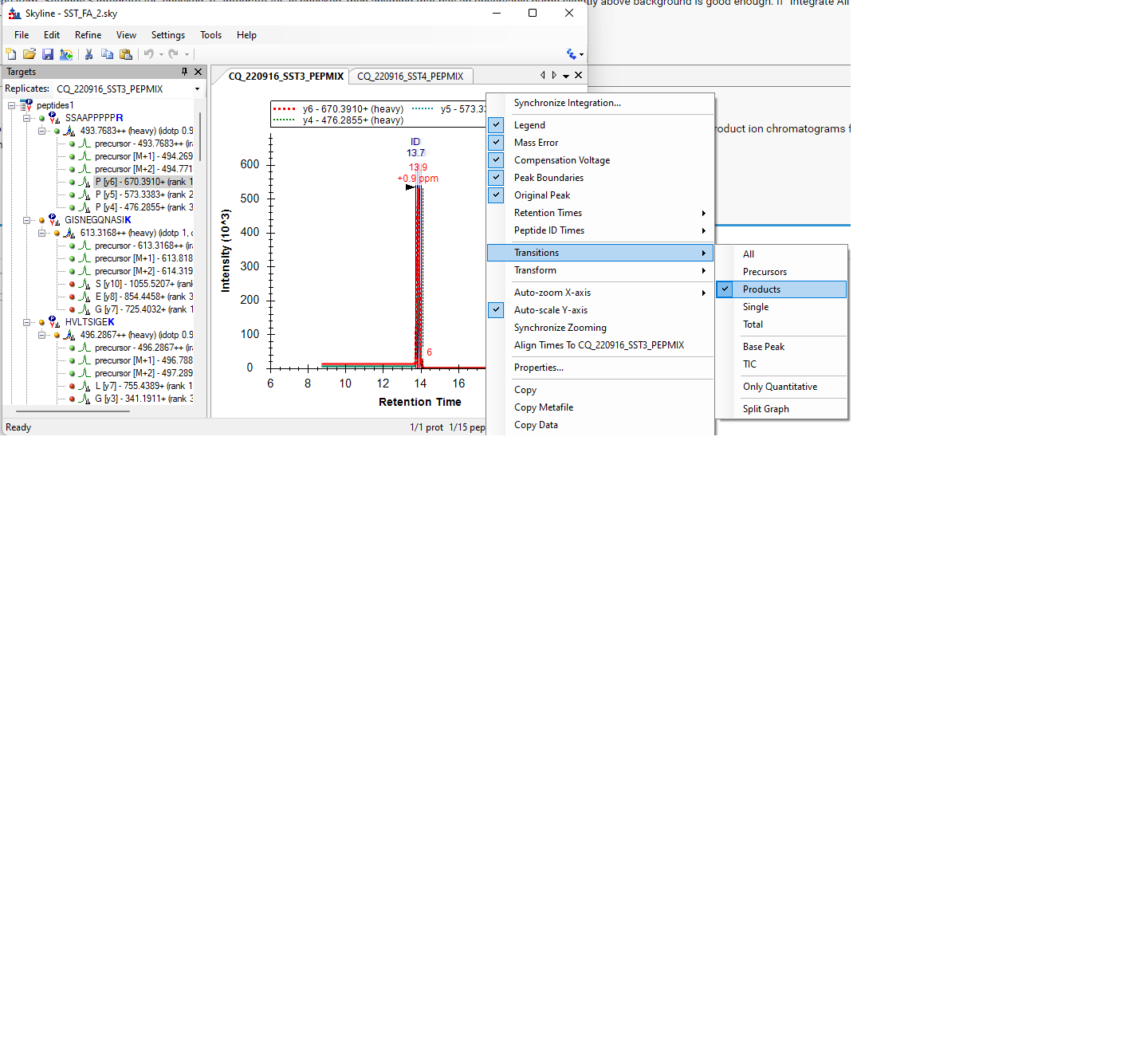The width and height of the screenshot is (1148, 1062).
Task: Choose Properties... from the context menu
Action: (538, 368)
